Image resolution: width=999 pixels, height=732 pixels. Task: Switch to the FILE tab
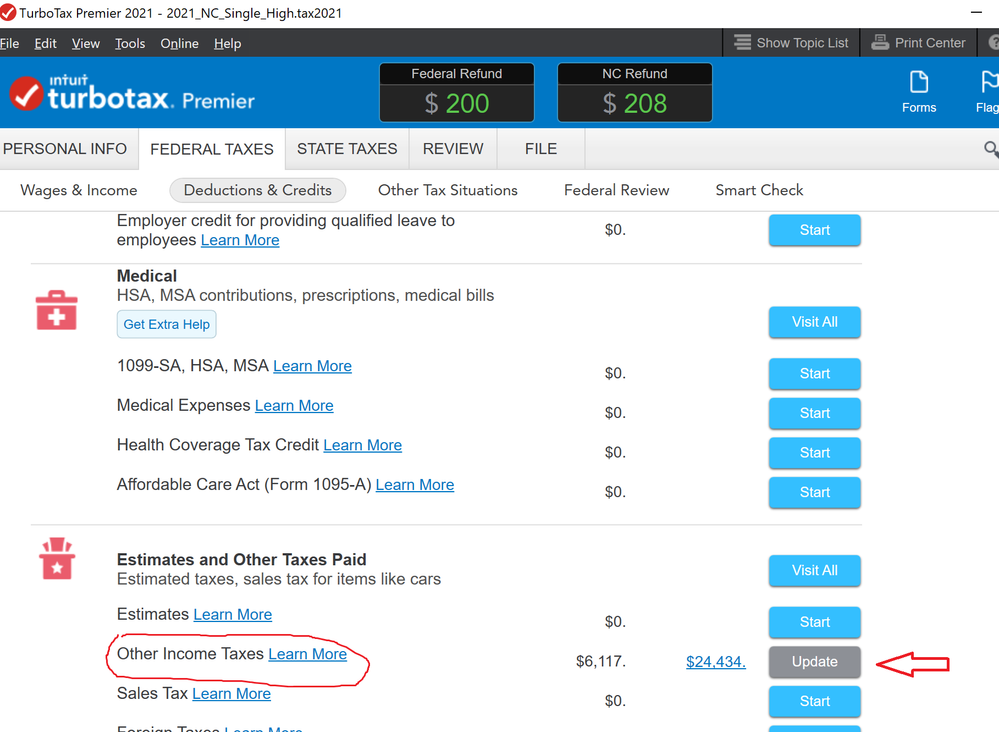coord(541,149)
